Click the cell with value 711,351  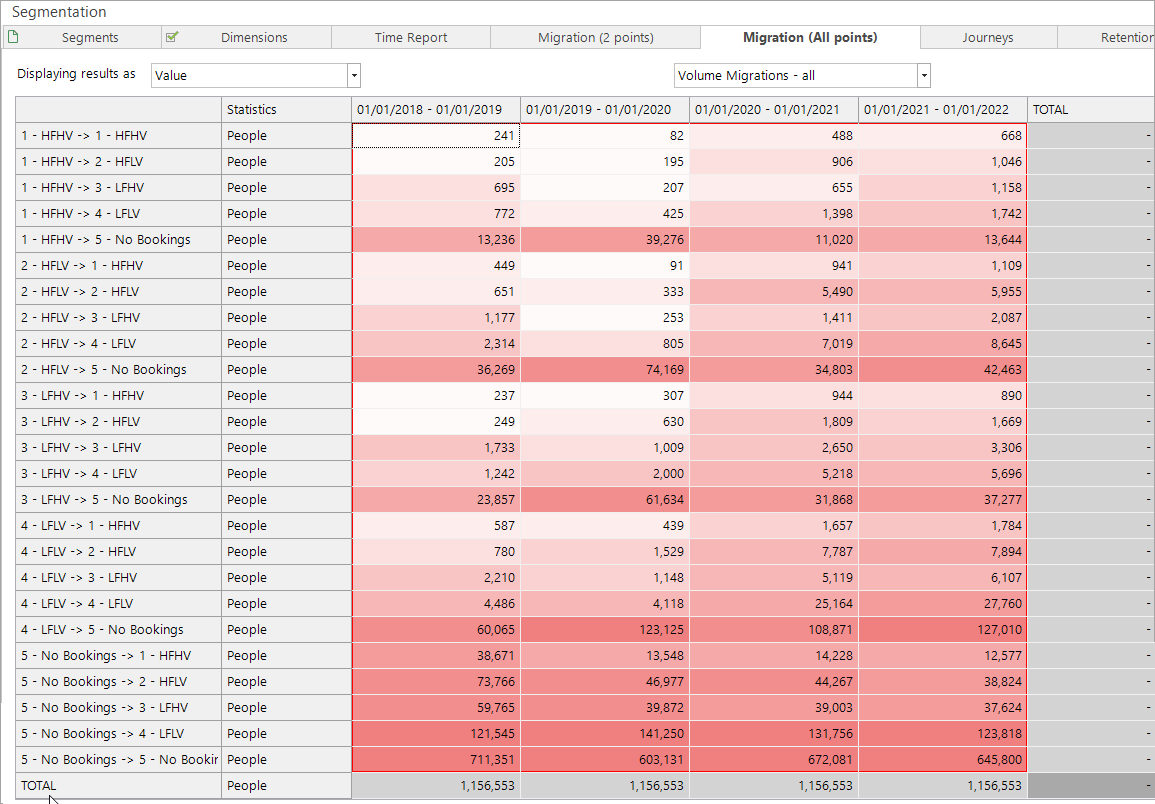[x=436, y=760]
